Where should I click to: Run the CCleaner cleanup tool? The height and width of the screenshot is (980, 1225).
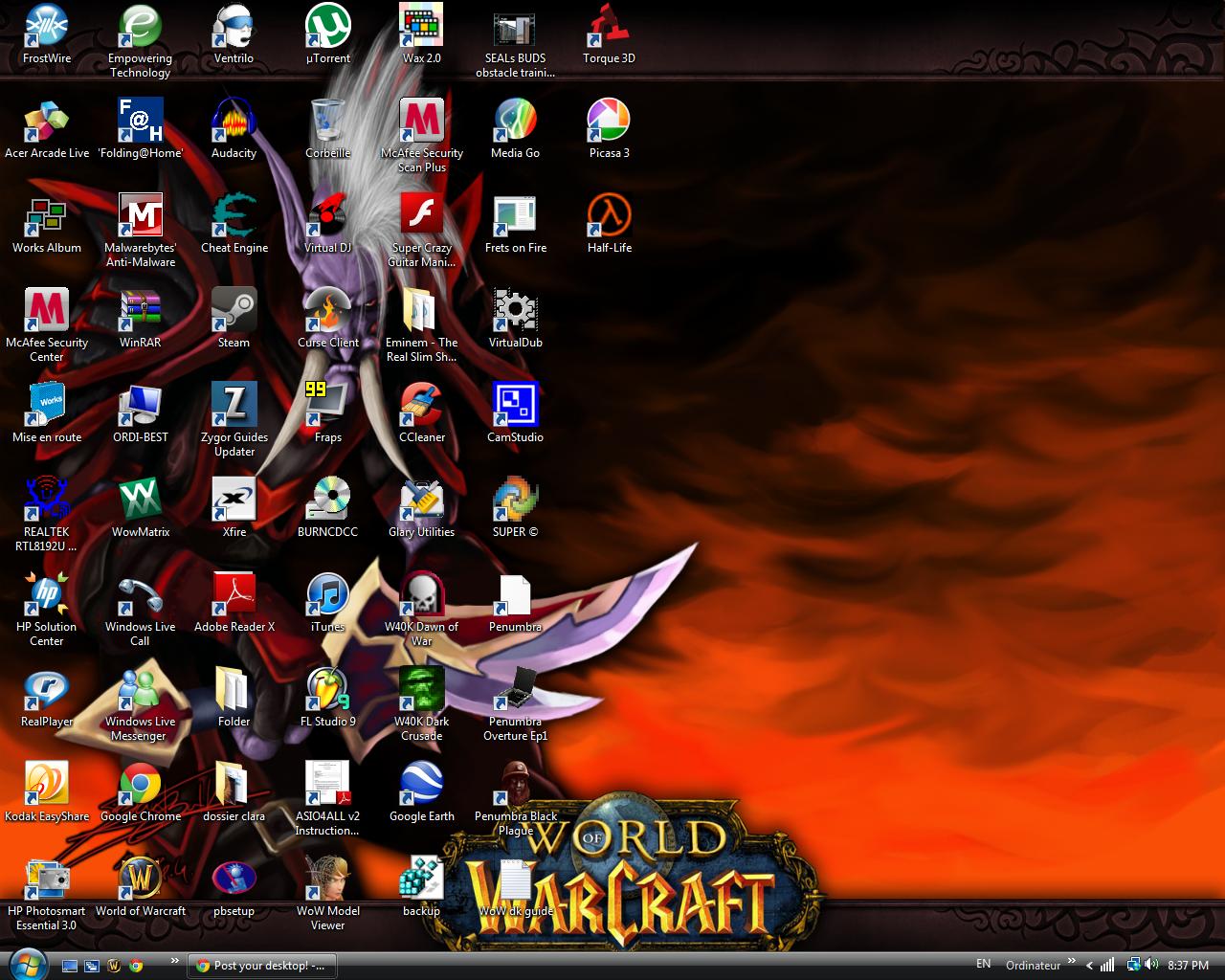(421, 406)
